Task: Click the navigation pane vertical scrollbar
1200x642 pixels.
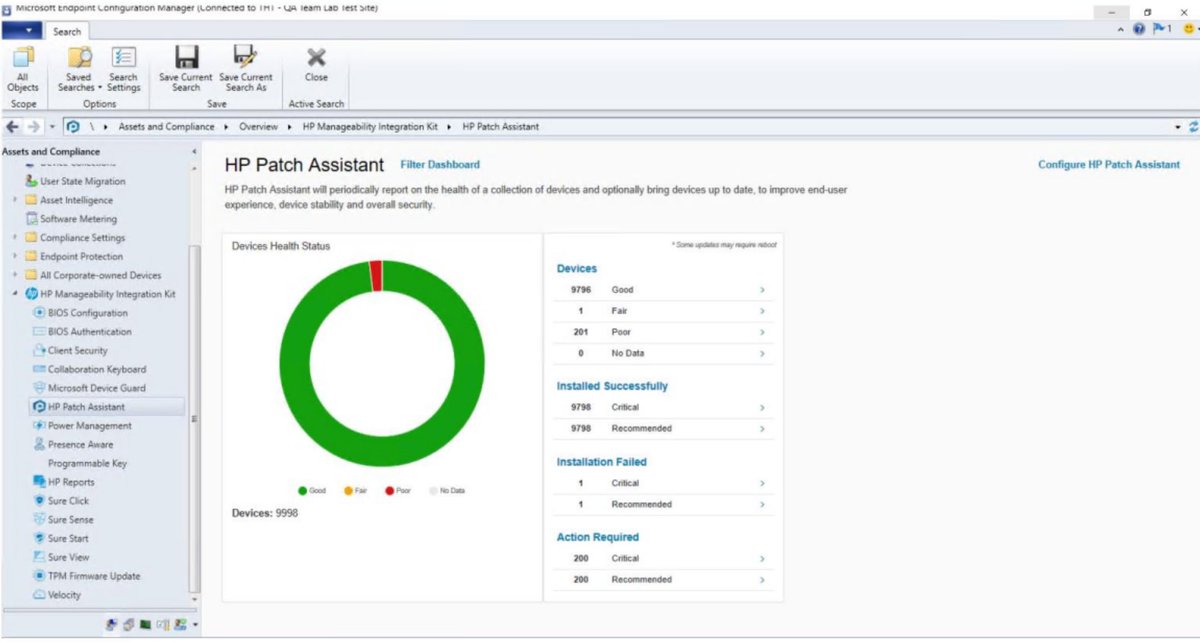Action: (x=194, y=420)
